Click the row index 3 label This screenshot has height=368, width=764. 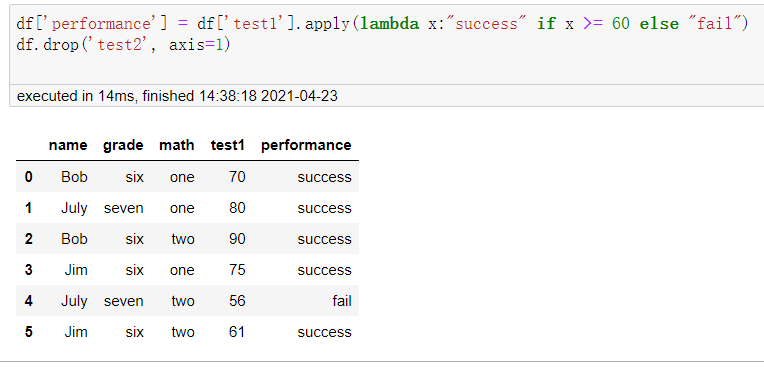(29, 270)
